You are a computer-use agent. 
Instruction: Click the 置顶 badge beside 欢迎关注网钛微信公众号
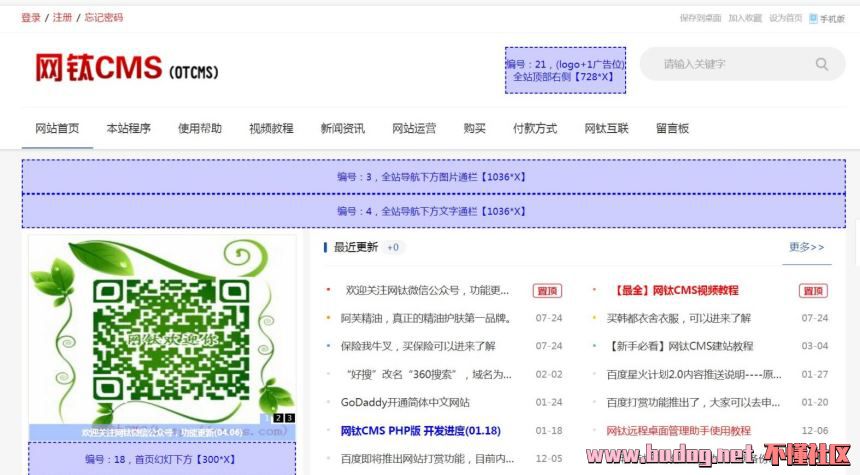click(547, 291)
